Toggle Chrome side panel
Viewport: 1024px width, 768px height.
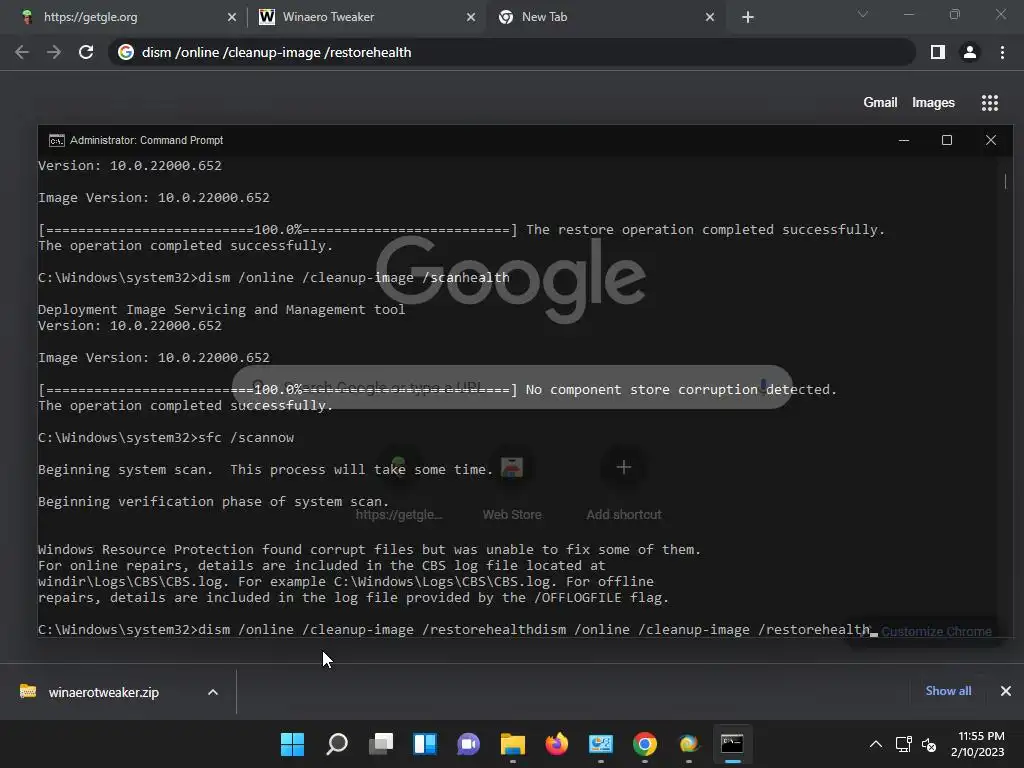pyautogui.click(x=938, y=52)
